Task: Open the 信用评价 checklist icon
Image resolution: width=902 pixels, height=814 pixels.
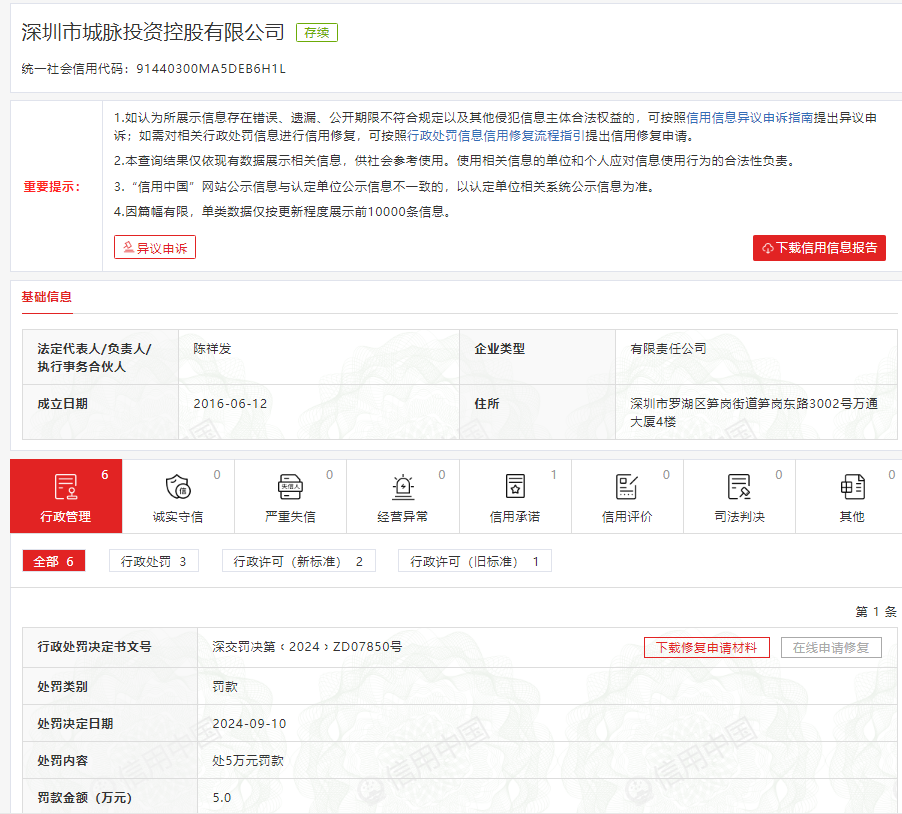Action: [x=627, y=487]
